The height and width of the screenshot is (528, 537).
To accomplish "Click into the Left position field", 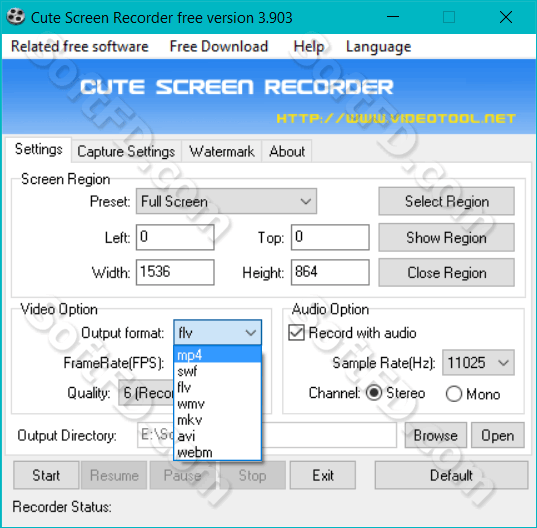I will click(x=175, y=237).
